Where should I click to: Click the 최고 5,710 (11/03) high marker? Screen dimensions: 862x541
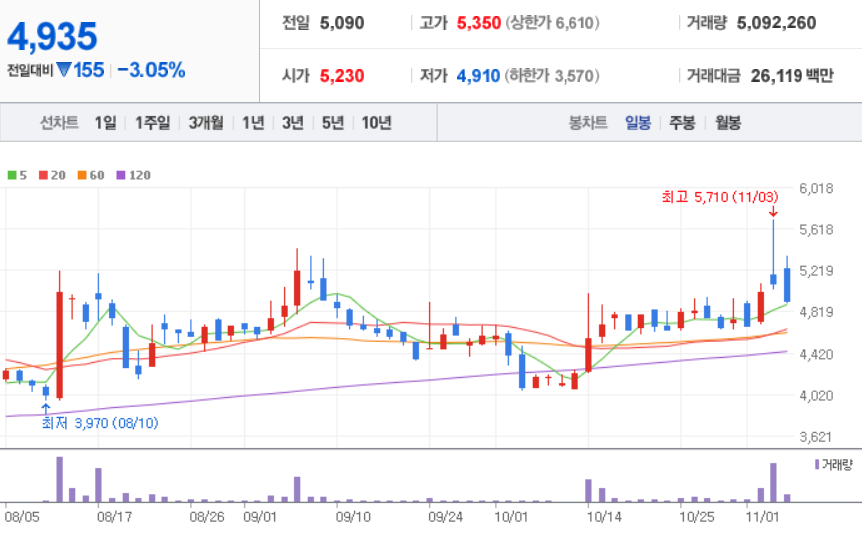pyautogui.click(x=720, y=197)
